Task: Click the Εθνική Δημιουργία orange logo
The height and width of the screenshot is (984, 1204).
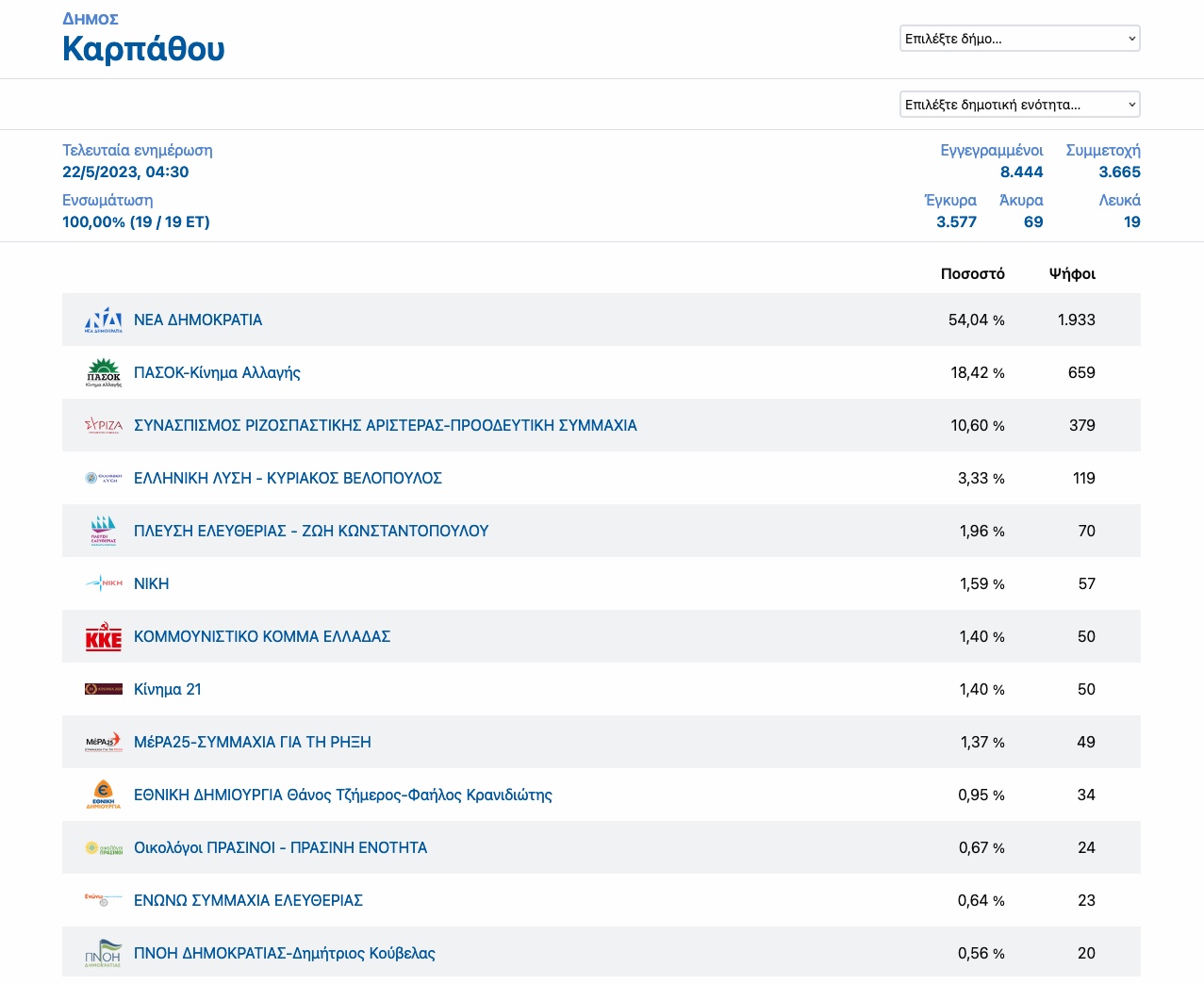Action: click(104, 795)
